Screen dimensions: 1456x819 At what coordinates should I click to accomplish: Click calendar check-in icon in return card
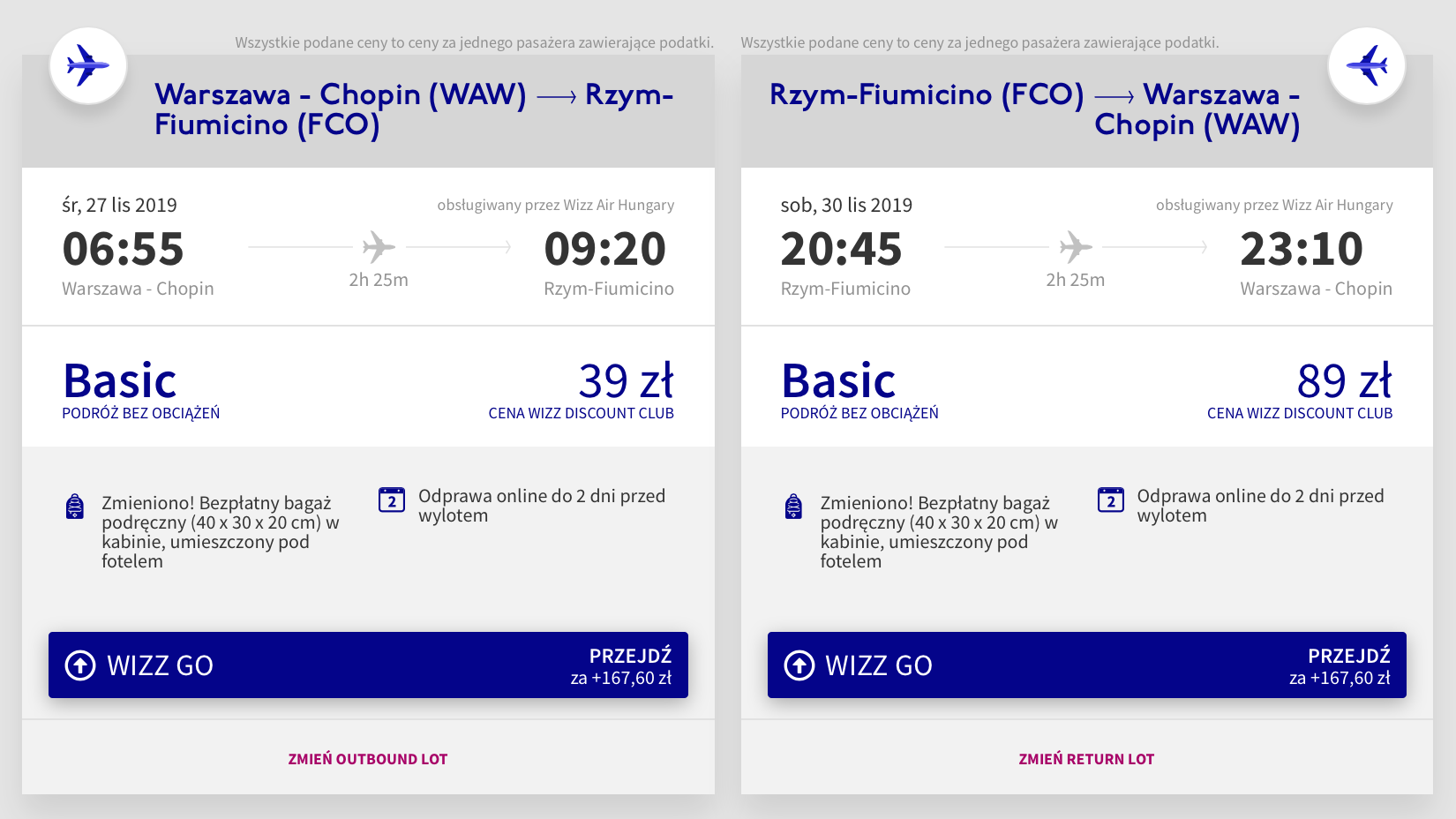click(x=1111, y=500)
